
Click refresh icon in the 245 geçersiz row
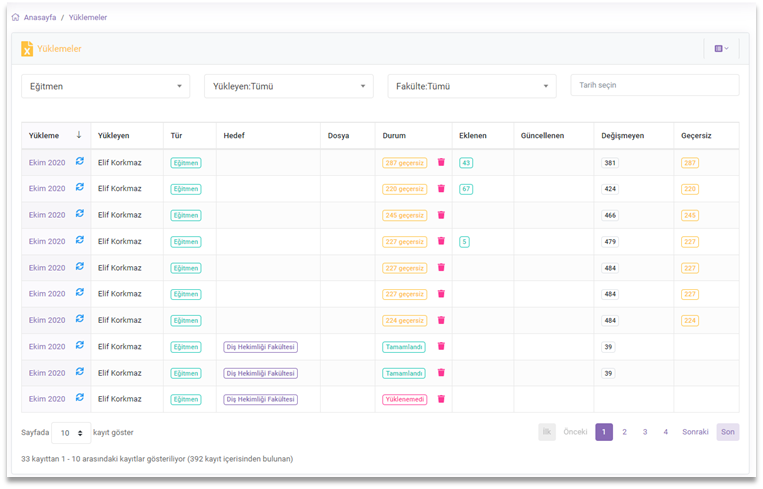[80, 214]
